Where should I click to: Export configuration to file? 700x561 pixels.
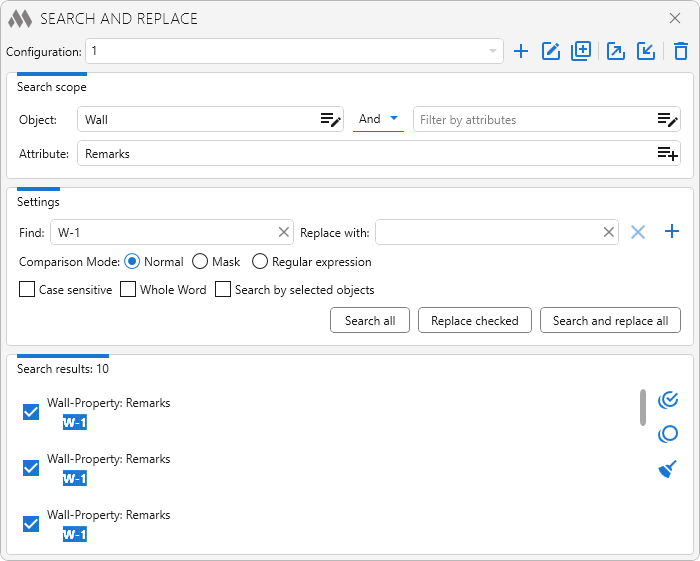click(616, 51)
